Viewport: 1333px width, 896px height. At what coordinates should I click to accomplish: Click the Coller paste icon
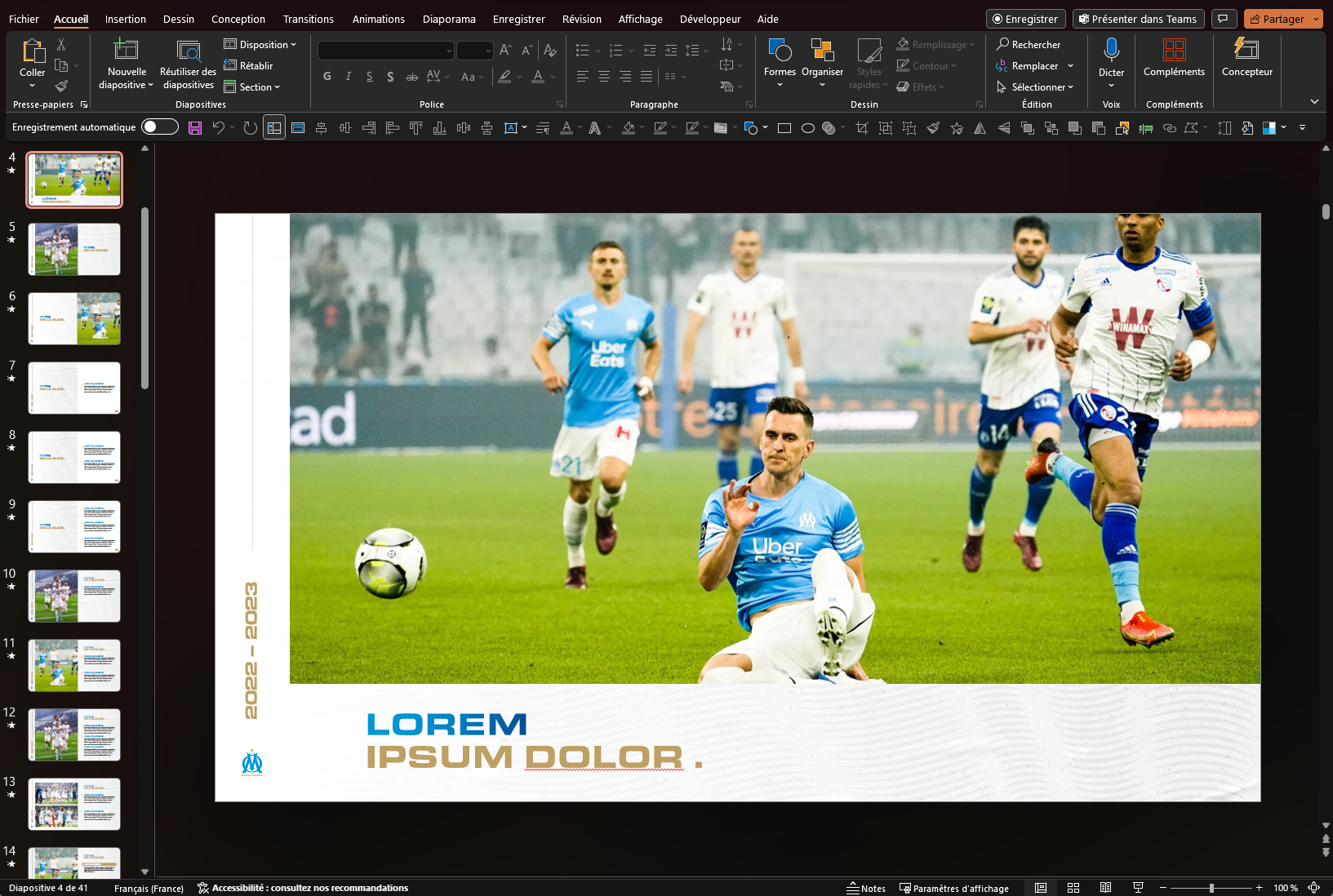(x=33, y=51)
